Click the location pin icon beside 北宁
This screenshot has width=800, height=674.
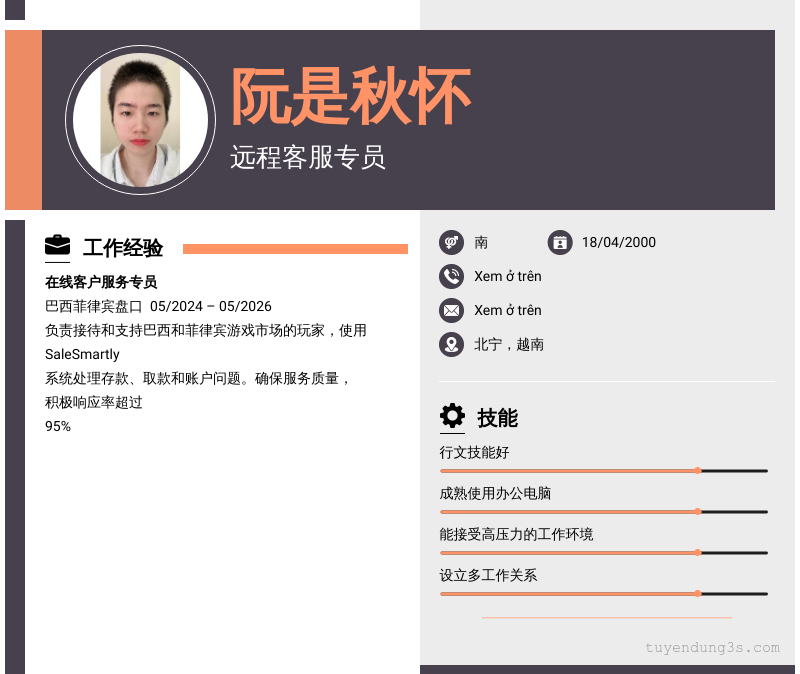click(452, 345)
